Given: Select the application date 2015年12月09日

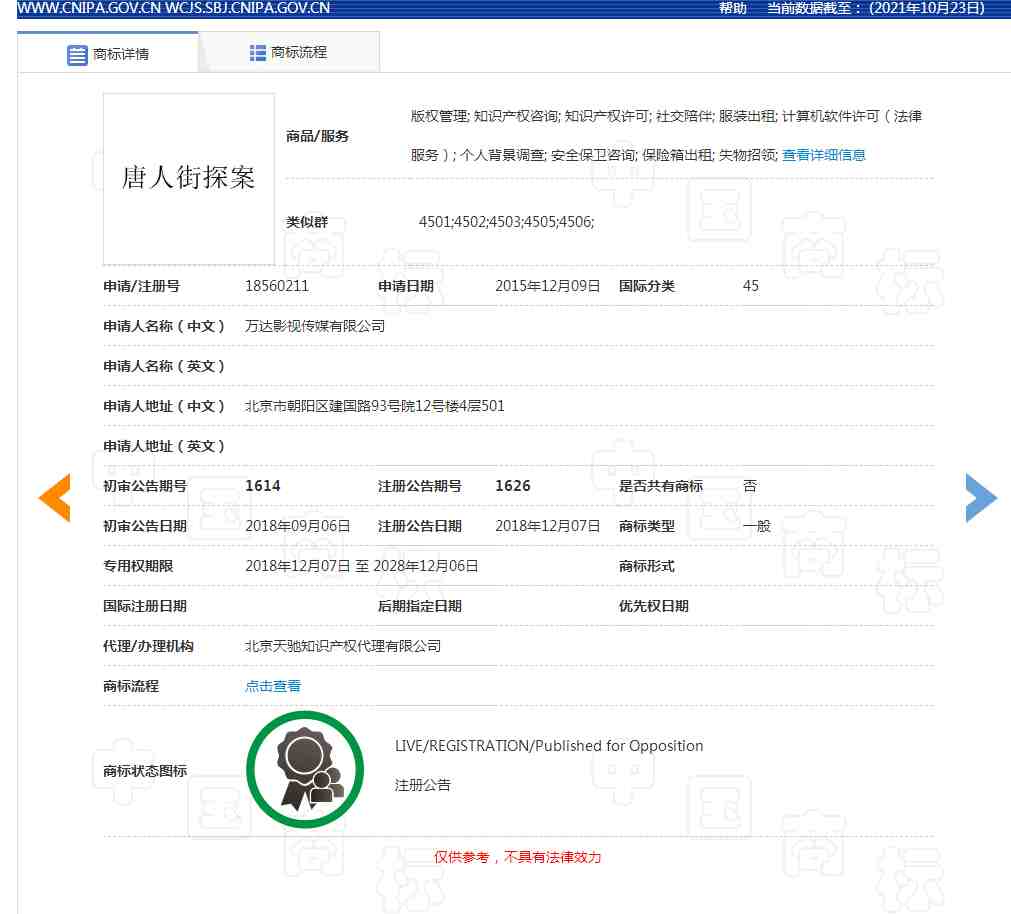Looking at the screenshot, I should point(547,286).
